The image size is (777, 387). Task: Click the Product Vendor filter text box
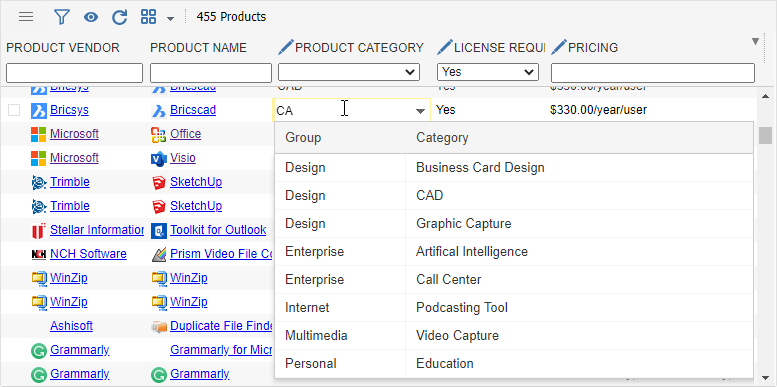[74, 73]
